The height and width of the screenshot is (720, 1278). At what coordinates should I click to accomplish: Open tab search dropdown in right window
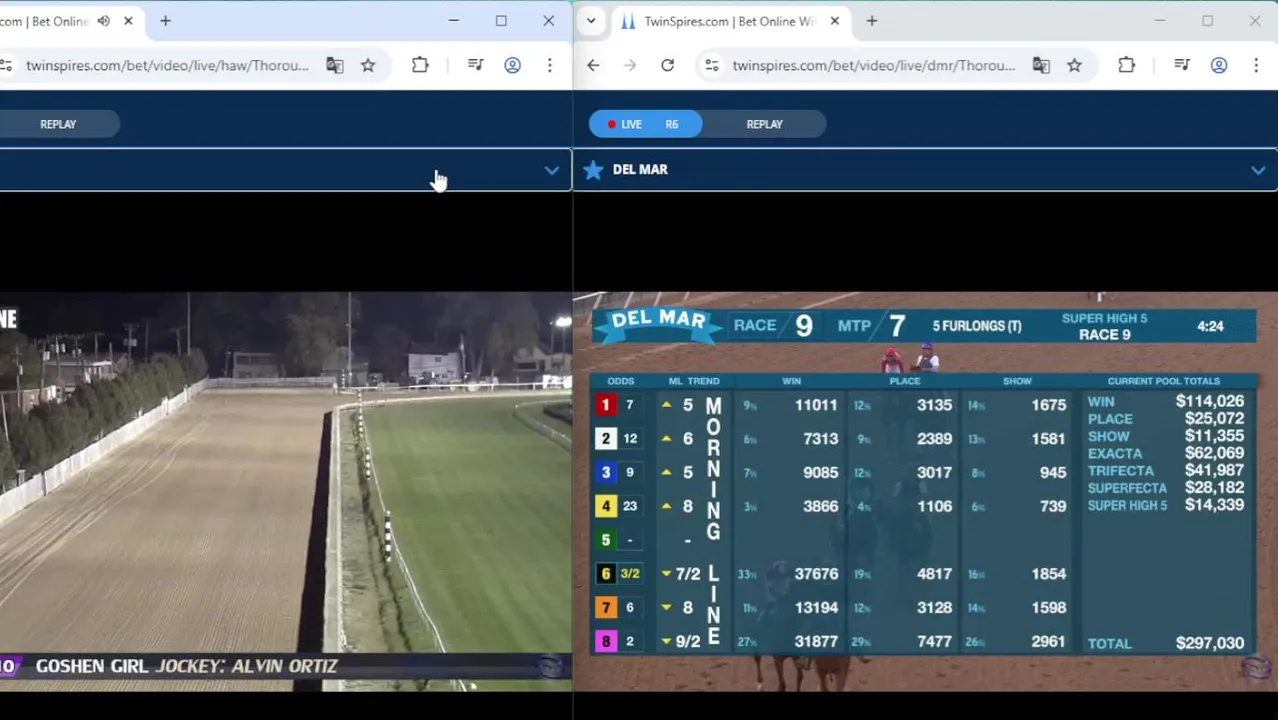[591, 21]
